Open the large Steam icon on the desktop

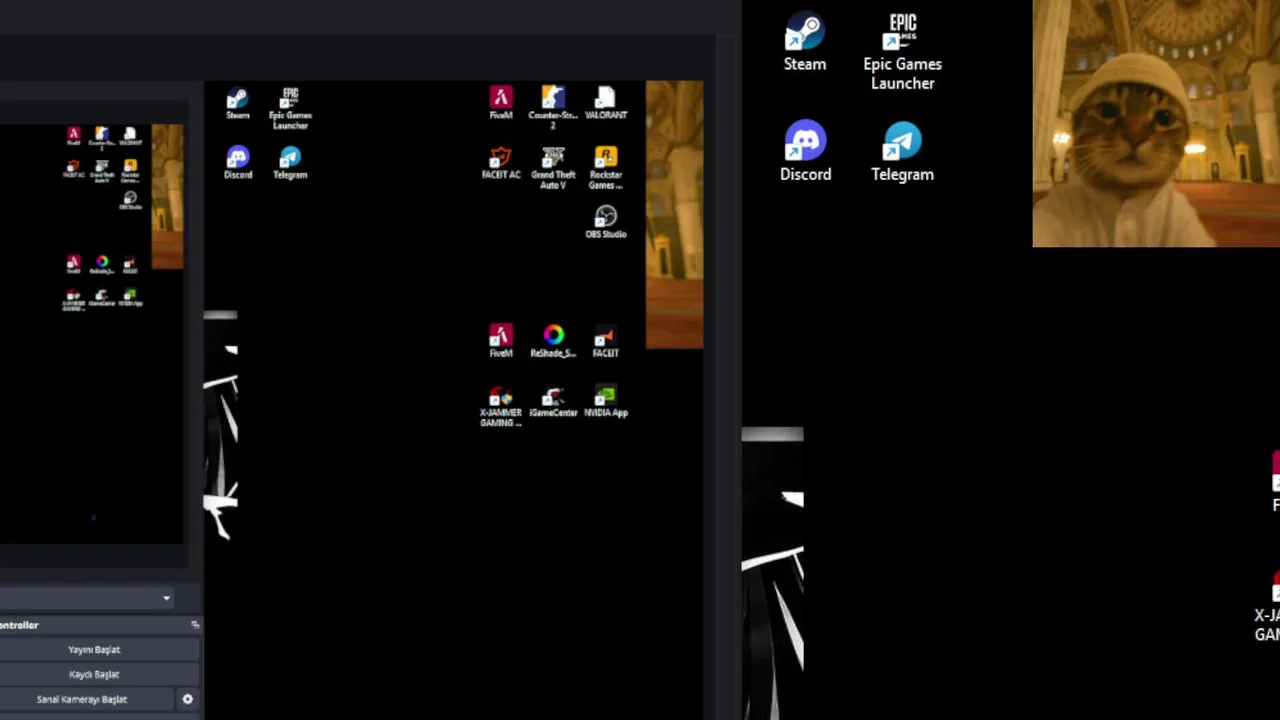point(805,43)
